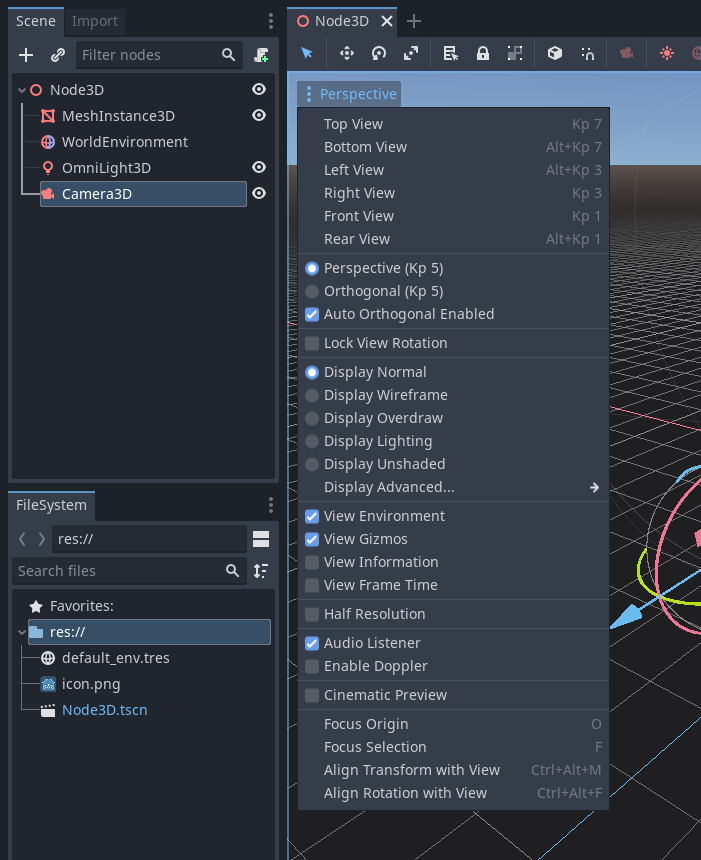This screenshot has width=701, height=860.
Task: Choose Left View from the menu
Action: (x=453, y=171)
